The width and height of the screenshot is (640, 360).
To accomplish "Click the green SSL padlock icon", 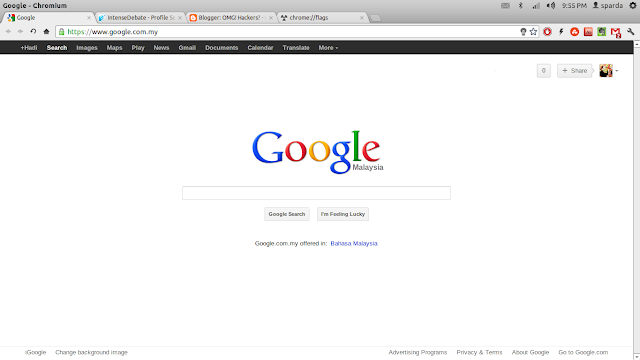I will coord(62,31).
